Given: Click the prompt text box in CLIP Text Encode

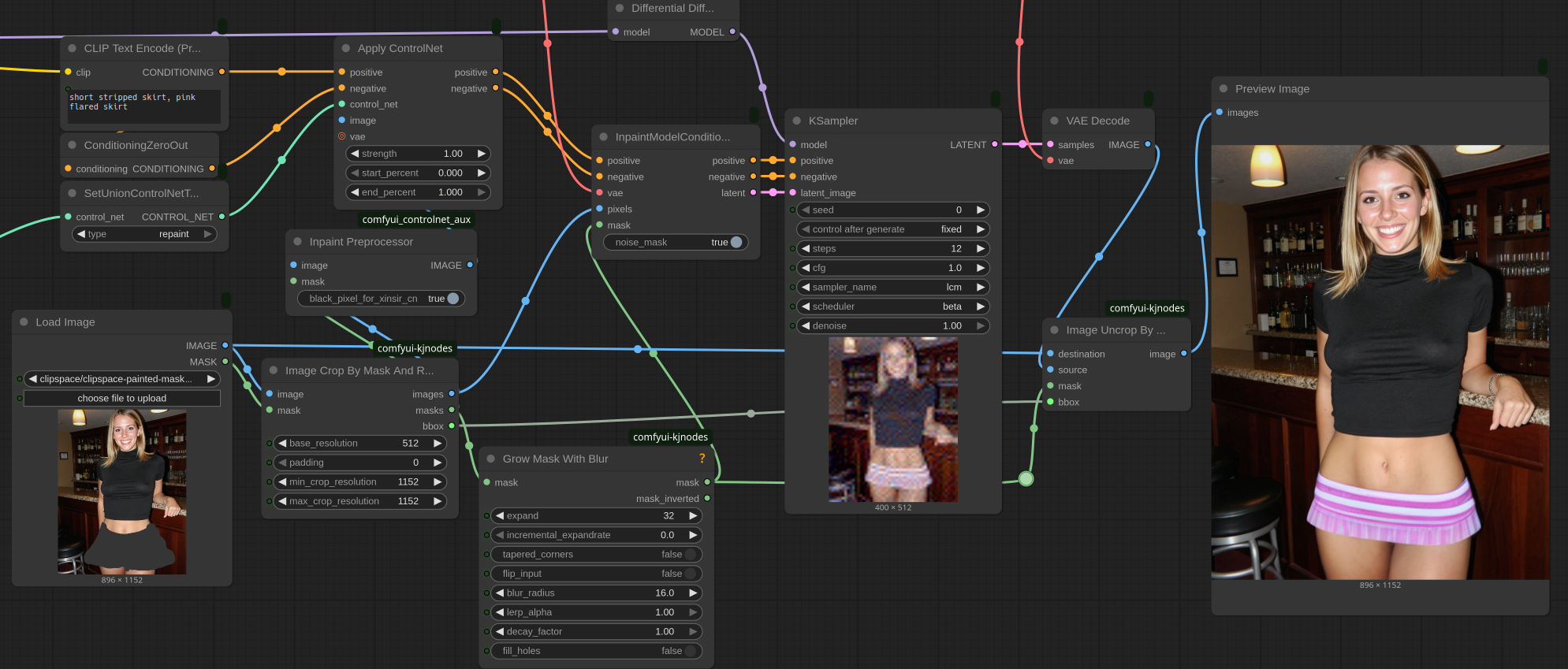Looking at the screenshot, I should [x=144, y=106].
